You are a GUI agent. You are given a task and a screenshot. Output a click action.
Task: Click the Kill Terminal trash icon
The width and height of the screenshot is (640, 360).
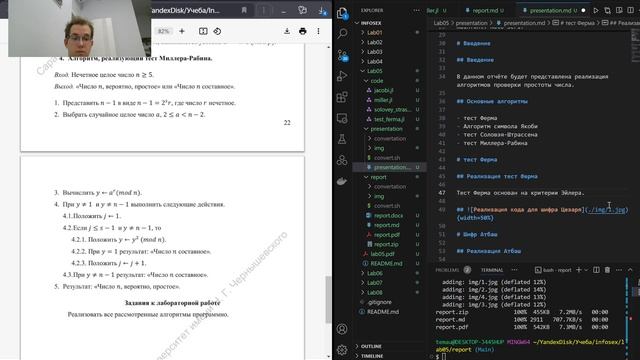[607, 270]
